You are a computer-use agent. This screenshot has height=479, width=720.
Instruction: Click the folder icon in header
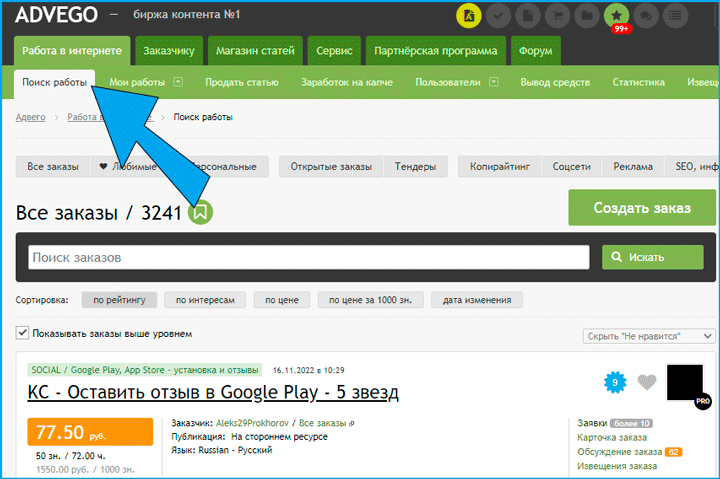(587, 16)
